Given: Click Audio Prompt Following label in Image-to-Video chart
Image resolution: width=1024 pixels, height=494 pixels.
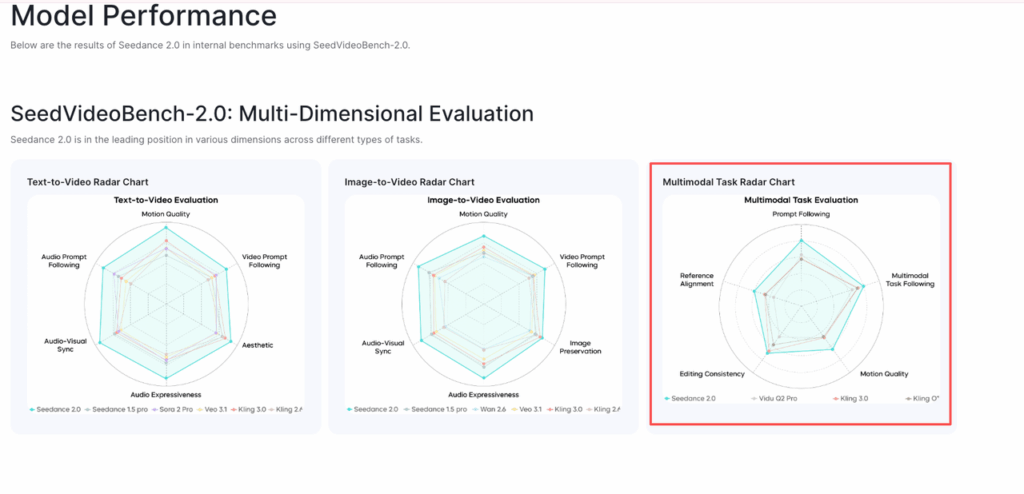Looking at the screenshot, I should pyautogui.click(x=381, y=261).
